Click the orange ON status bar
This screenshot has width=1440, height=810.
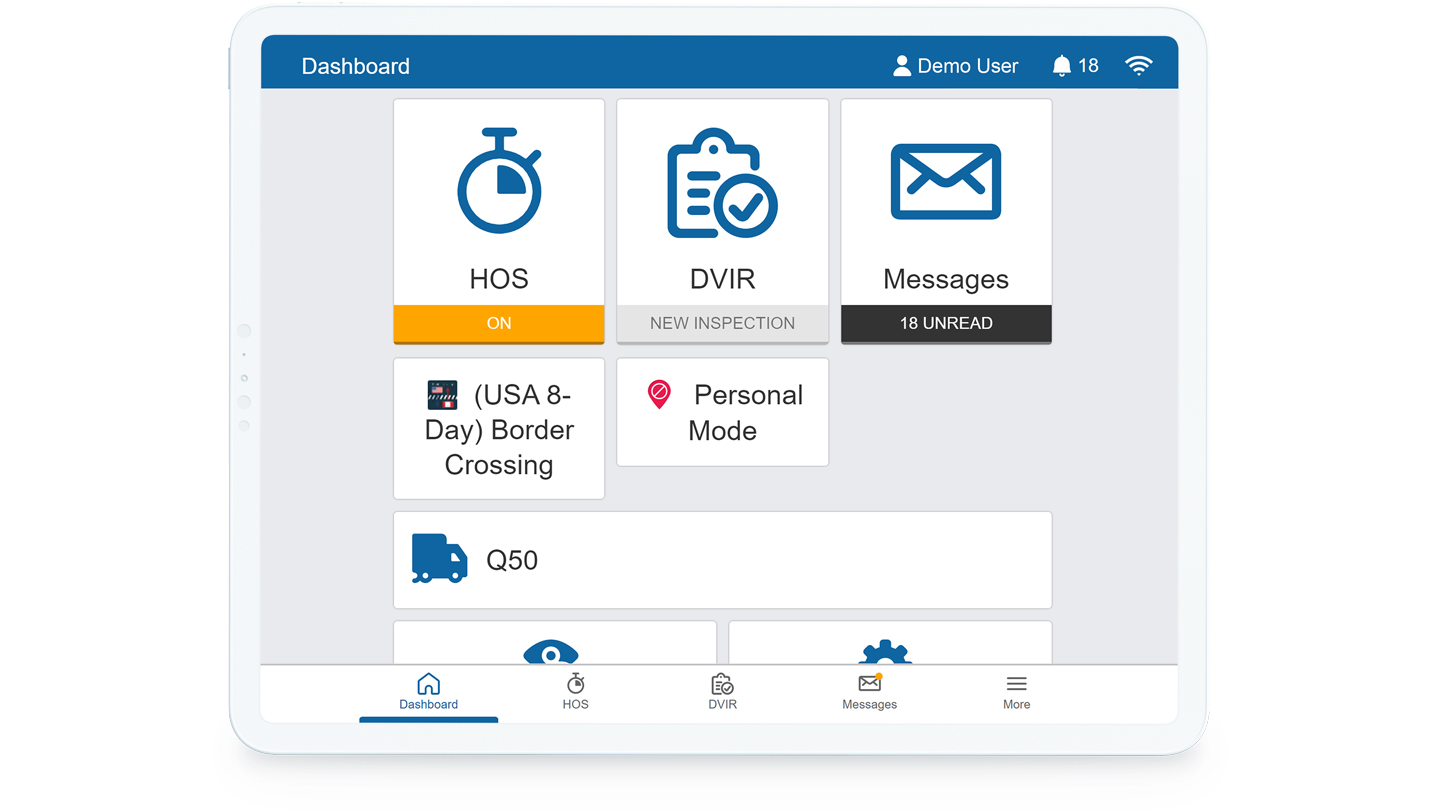click(x=499, y=323)
